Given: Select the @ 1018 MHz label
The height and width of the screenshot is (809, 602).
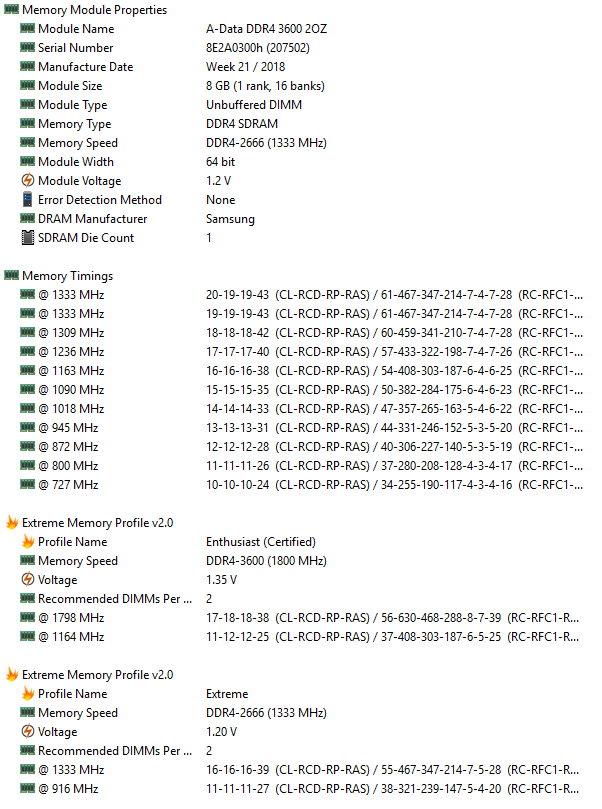Looking at the screenshot, I should coord(71,409).
